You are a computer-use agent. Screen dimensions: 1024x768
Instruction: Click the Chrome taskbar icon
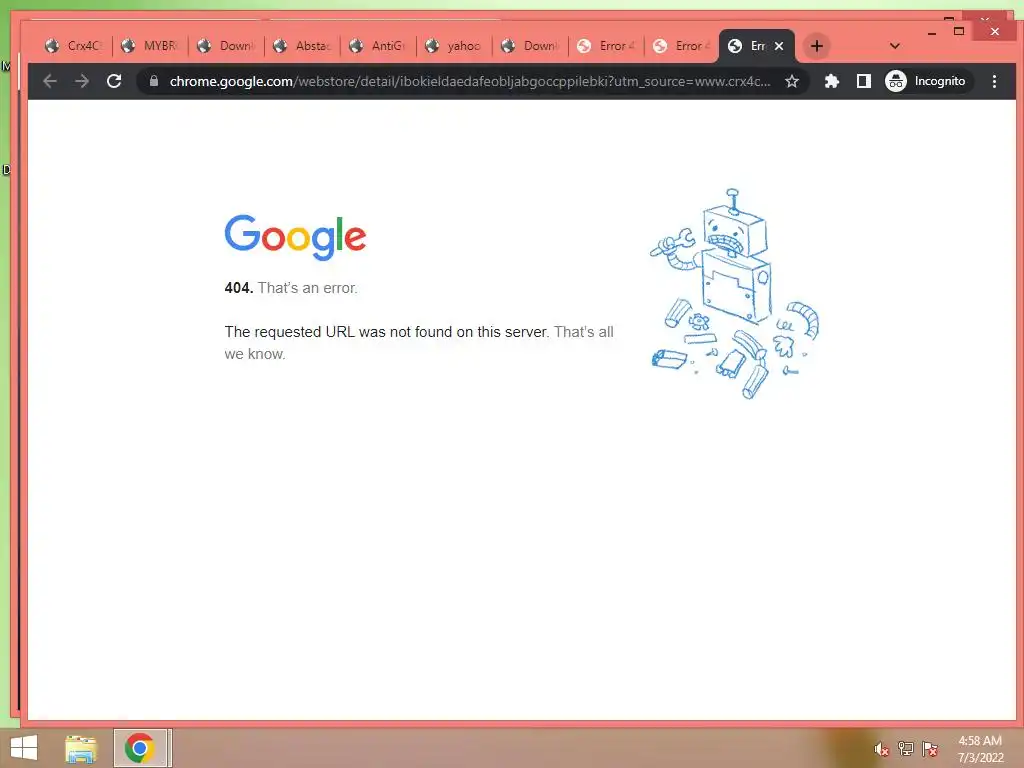[x=139, y=748]
